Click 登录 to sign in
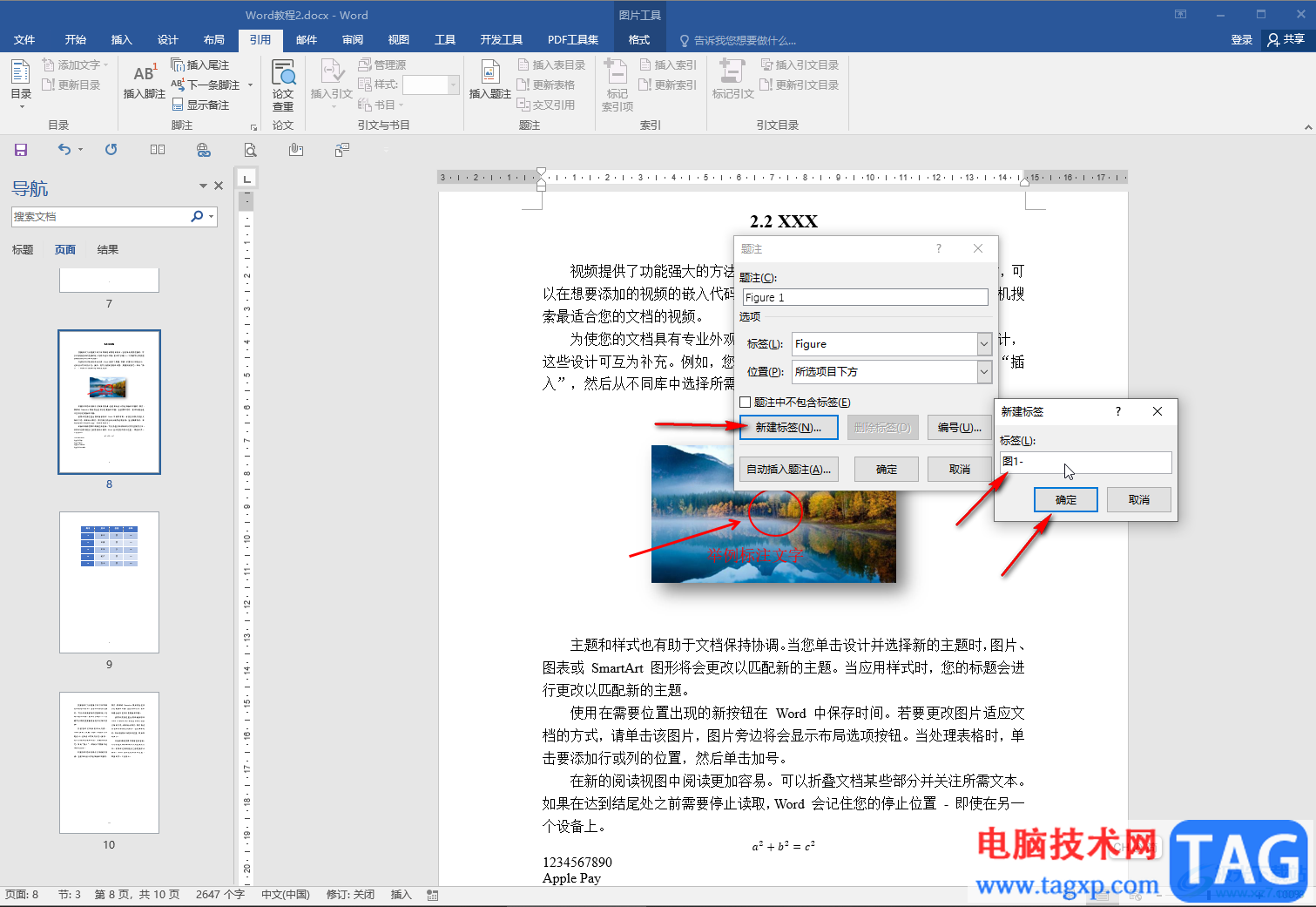Viewport: 1316px width, 907px height. (x=1241, y=40)
